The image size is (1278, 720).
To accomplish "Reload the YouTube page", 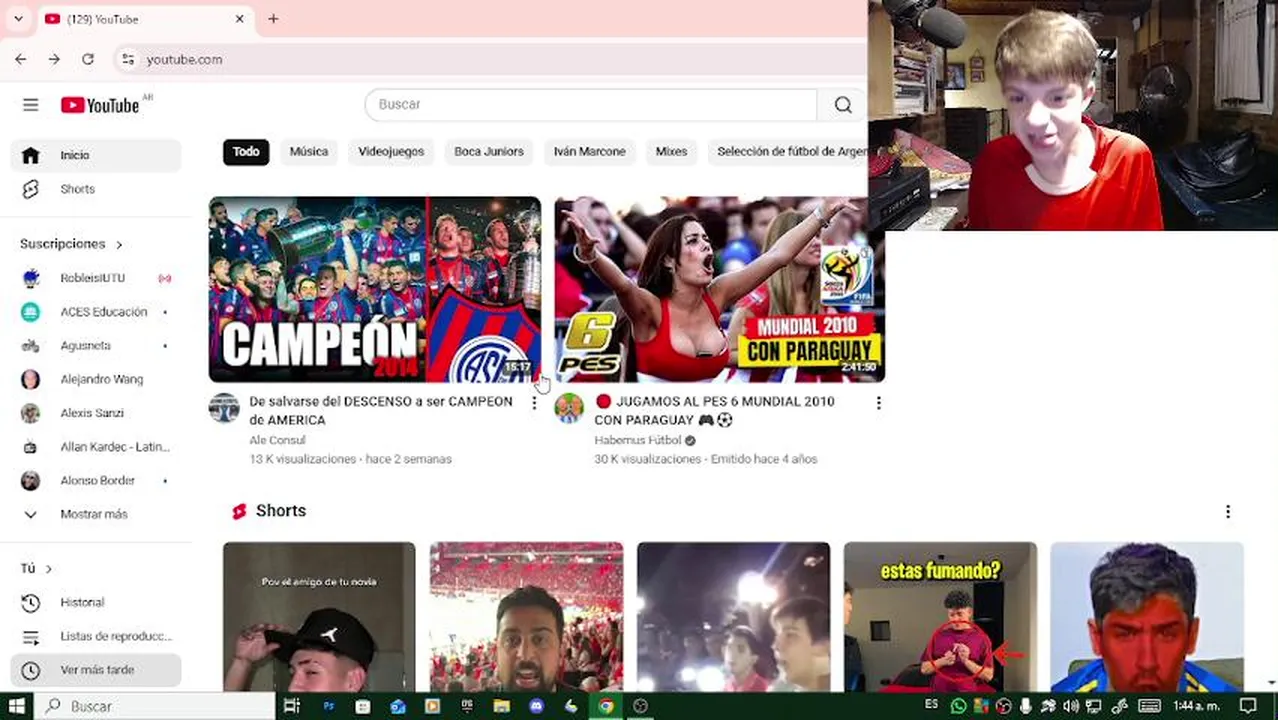I will pos(88,60).
